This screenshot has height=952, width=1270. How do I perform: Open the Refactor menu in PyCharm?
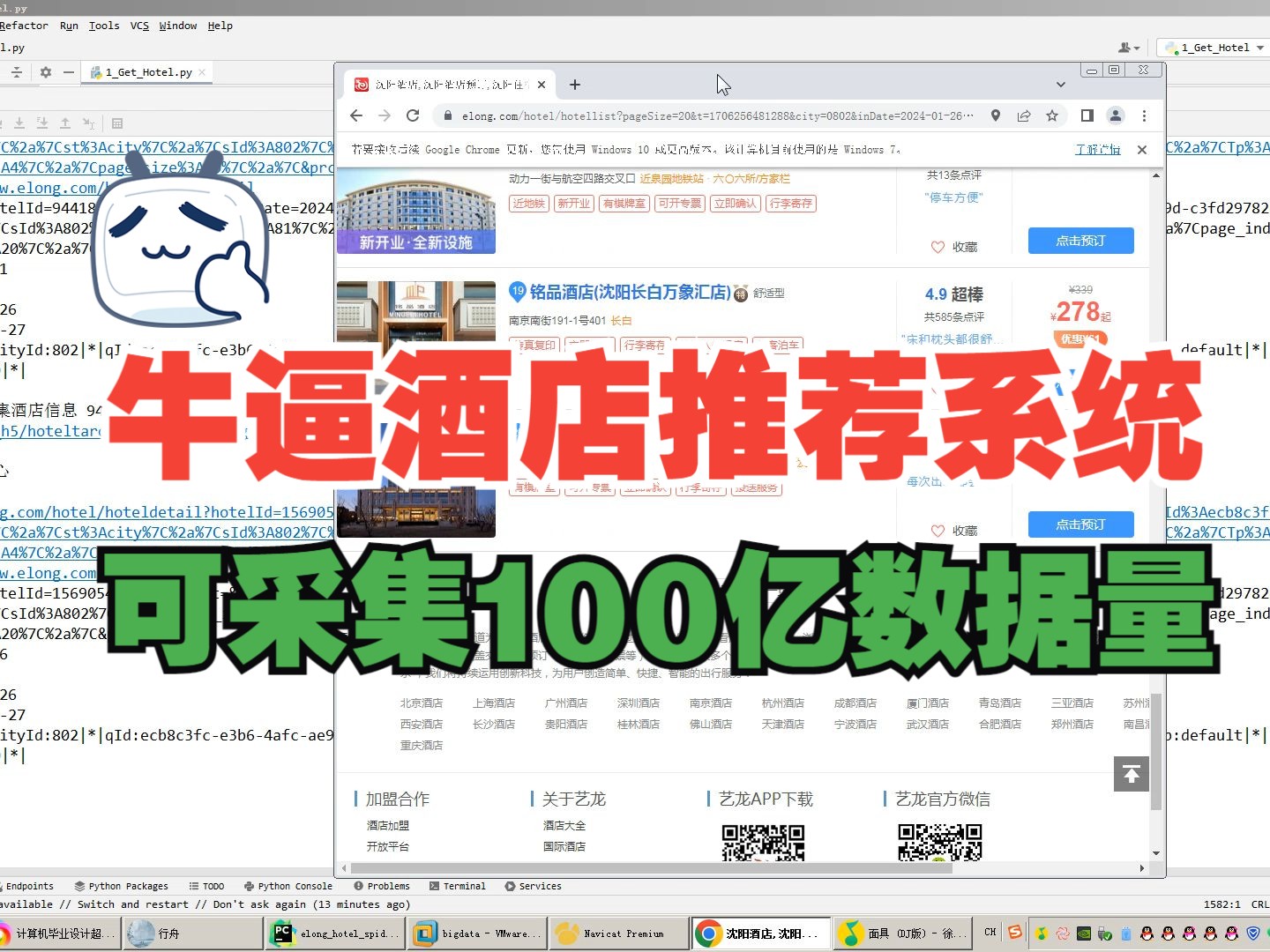pos(24,26)
